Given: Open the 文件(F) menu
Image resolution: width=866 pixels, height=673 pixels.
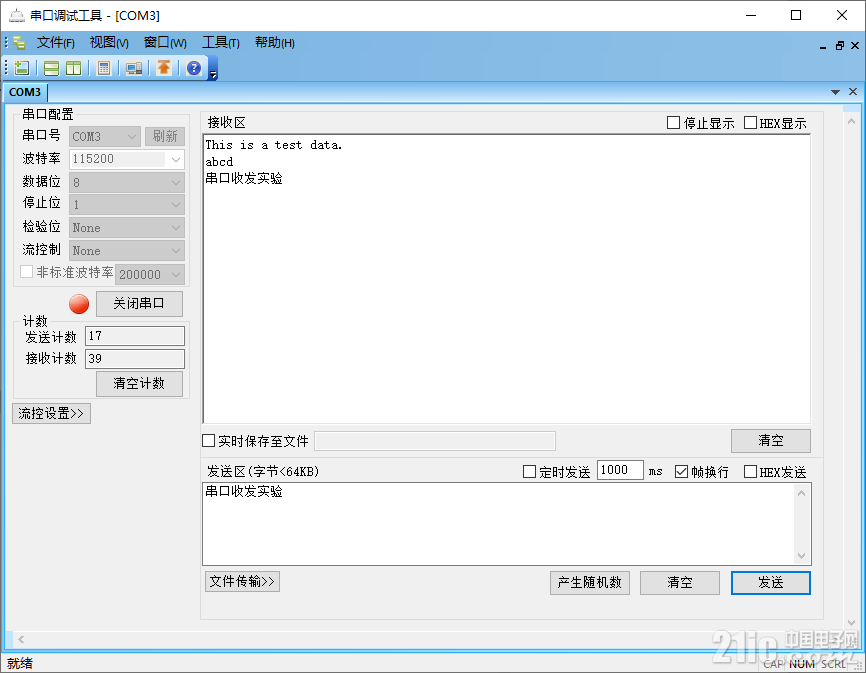Looking at the screenshot, I should (x=56, y=43).
